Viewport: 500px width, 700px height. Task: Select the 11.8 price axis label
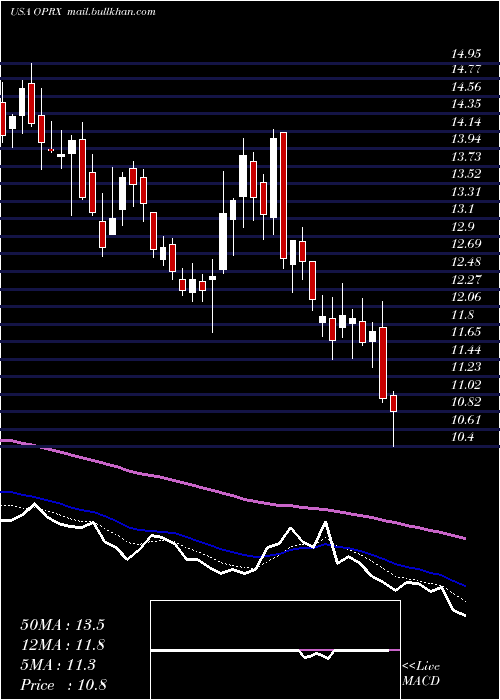point(462,315)
